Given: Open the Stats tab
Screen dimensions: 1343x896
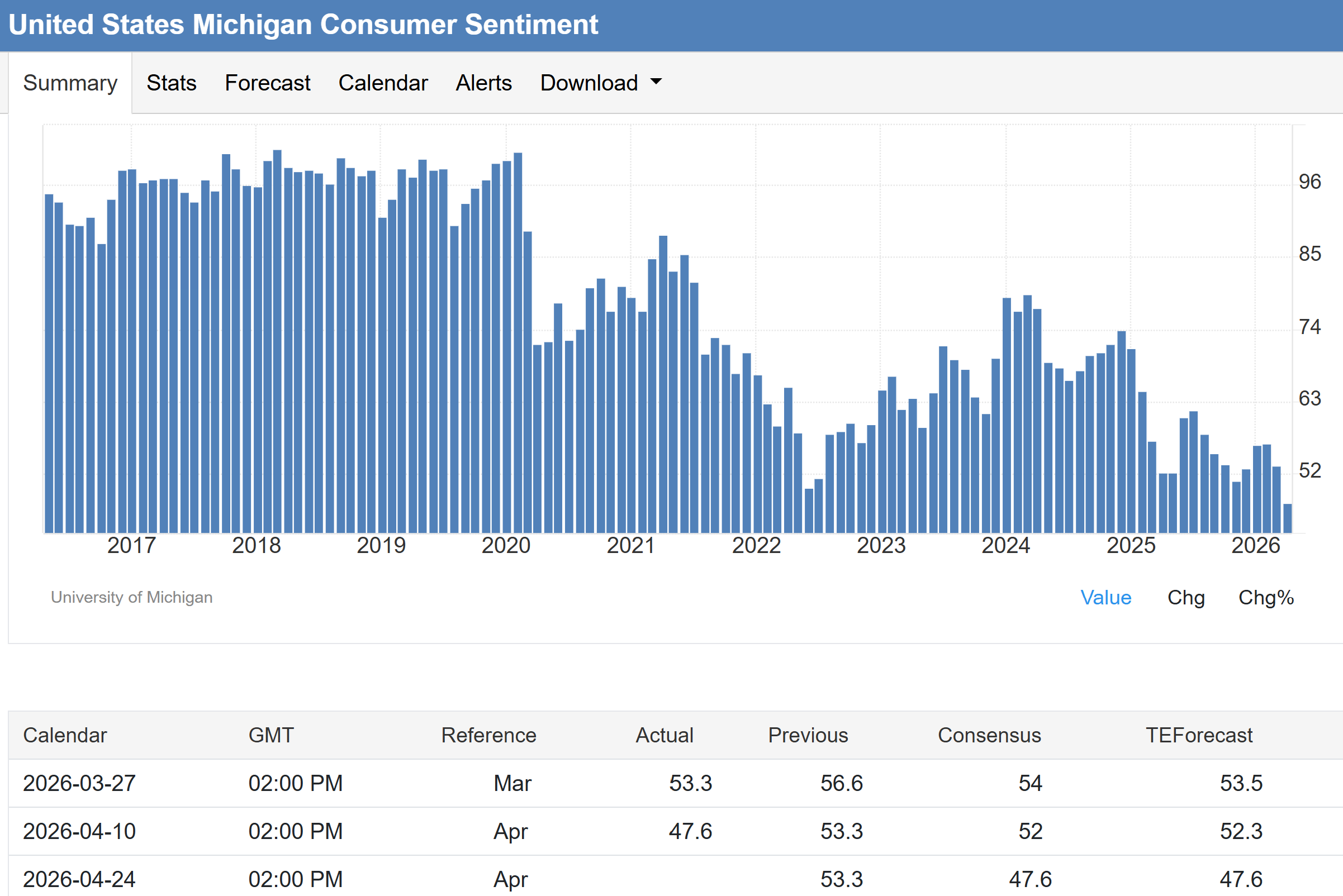Looking at the screenshot, I should (171, 83).
